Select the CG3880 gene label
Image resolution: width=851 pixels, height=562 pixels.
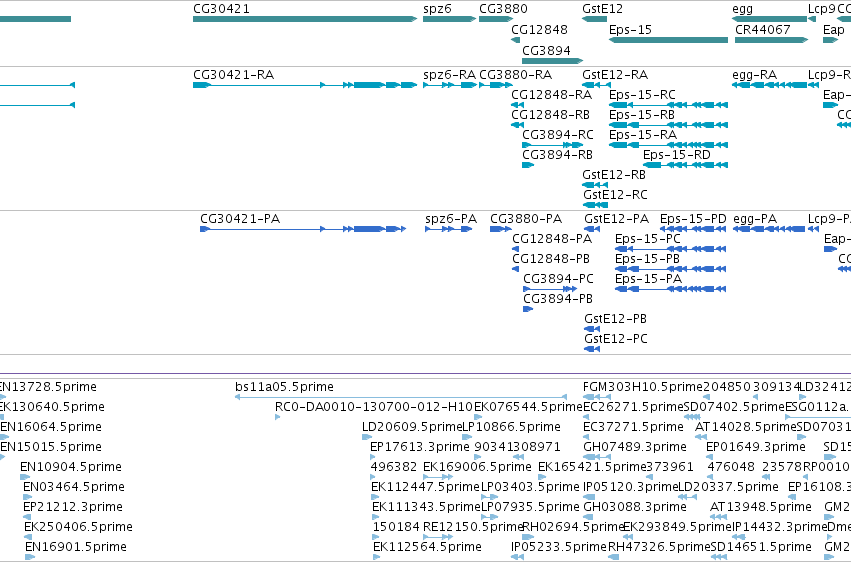(503, 9)
